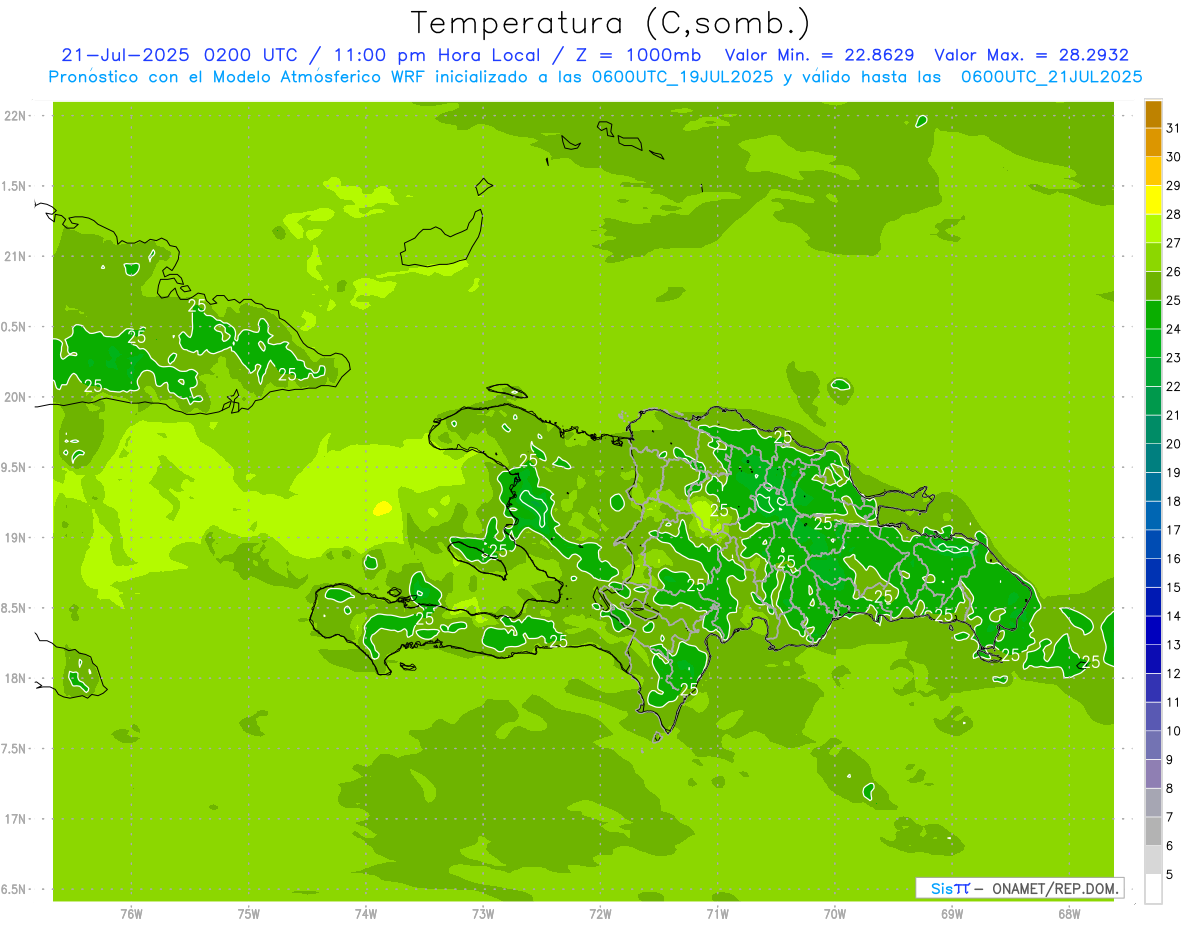Click the legend value 16

(1174, 559)
